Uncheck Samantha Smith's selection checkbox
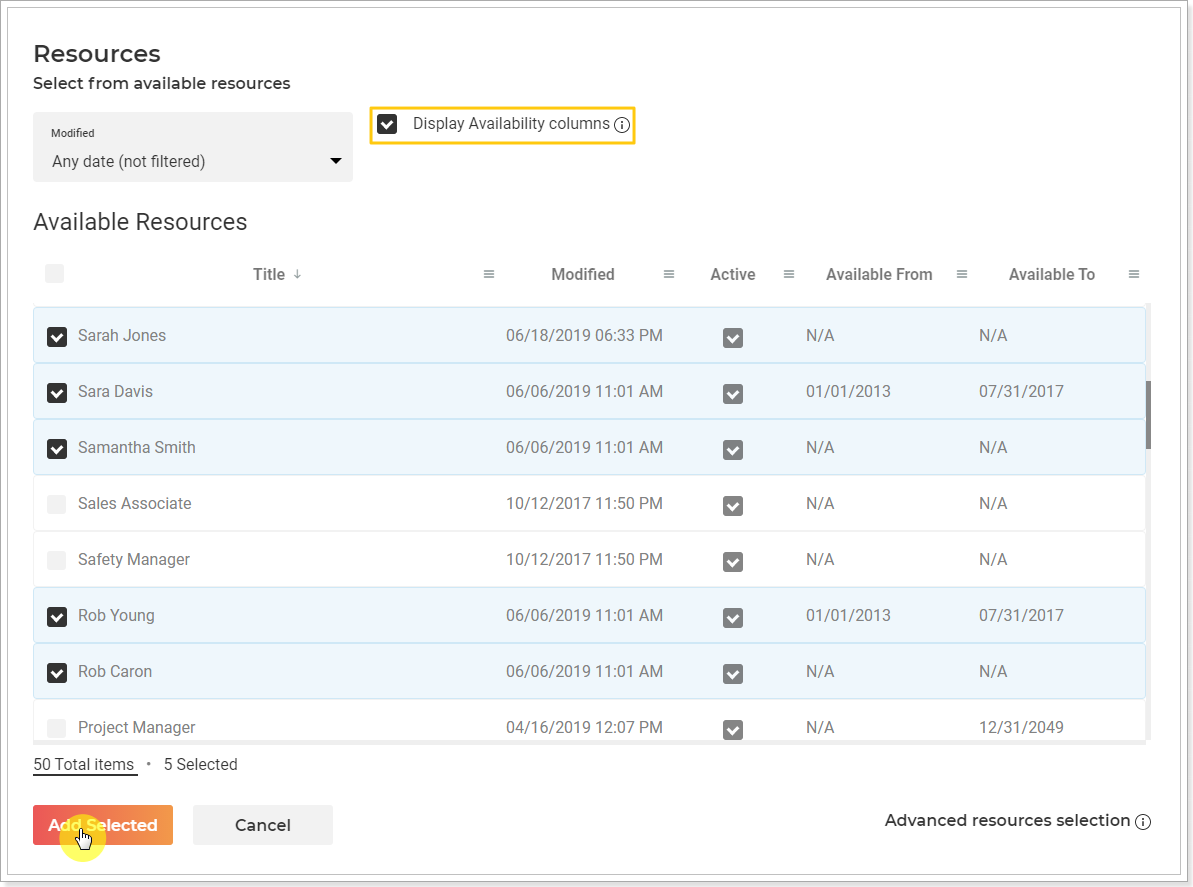The height and width of the screenshot is (887, 1193). tap(57, 449)
